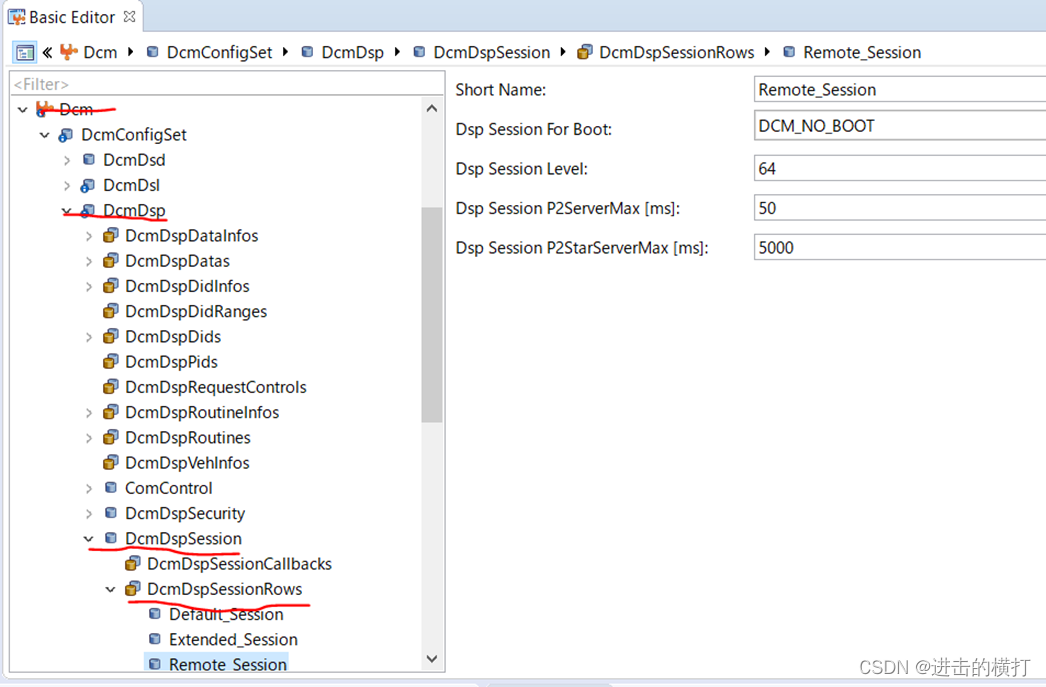Open dropdown arrow after Dcm breadcrumb
The height and width of the screenshot is (687, 1046).
130,51
